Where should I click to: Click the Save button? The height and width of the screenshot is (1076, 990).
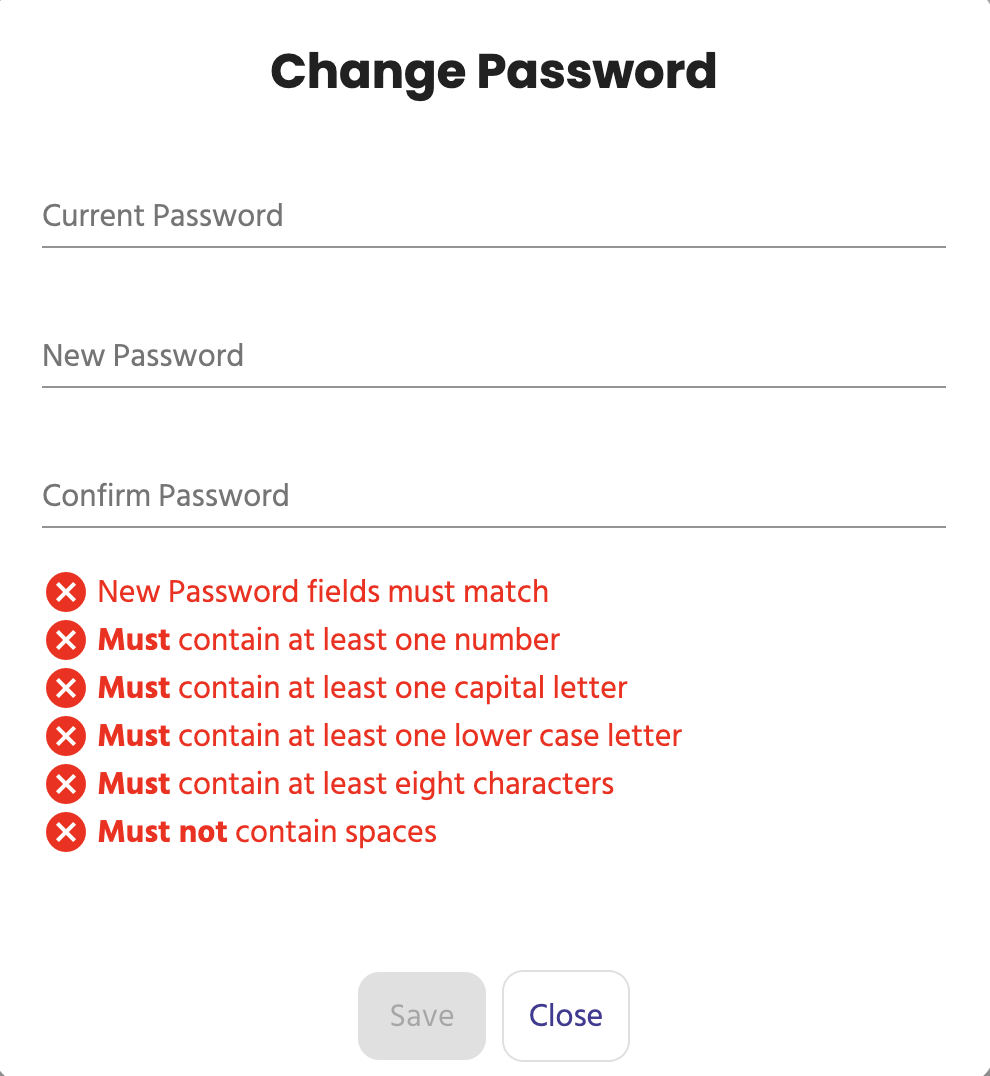[421, 1015]
